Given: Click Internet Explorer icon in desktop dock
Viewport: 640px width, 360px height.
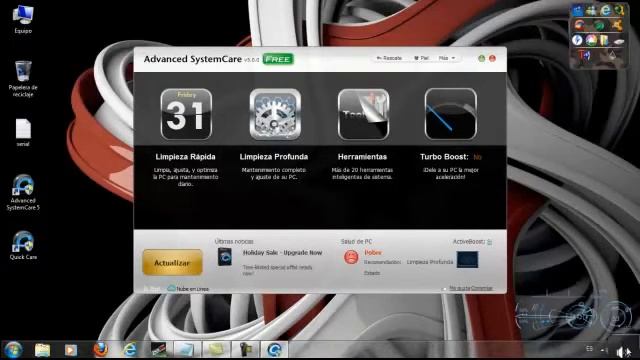Looking at the screenshot, I should 606,10.
